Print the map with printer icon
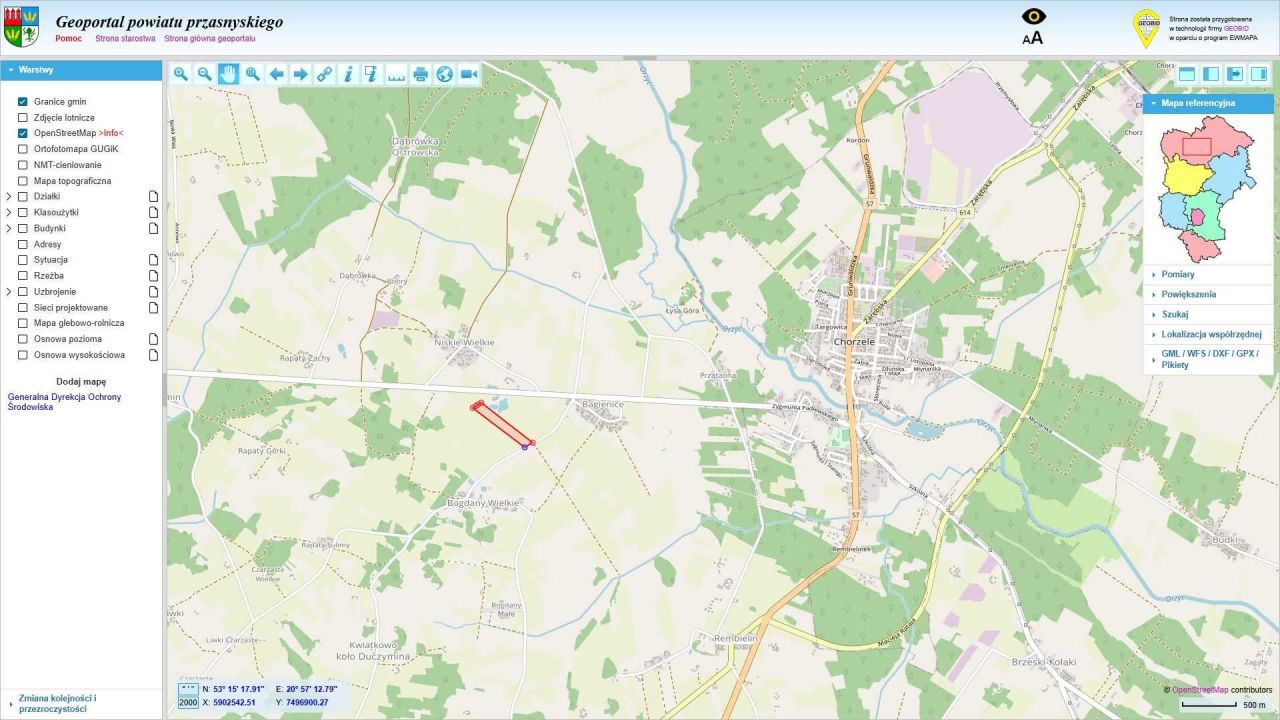This screenshot has width=1280, height=720. tap(420, 73)
